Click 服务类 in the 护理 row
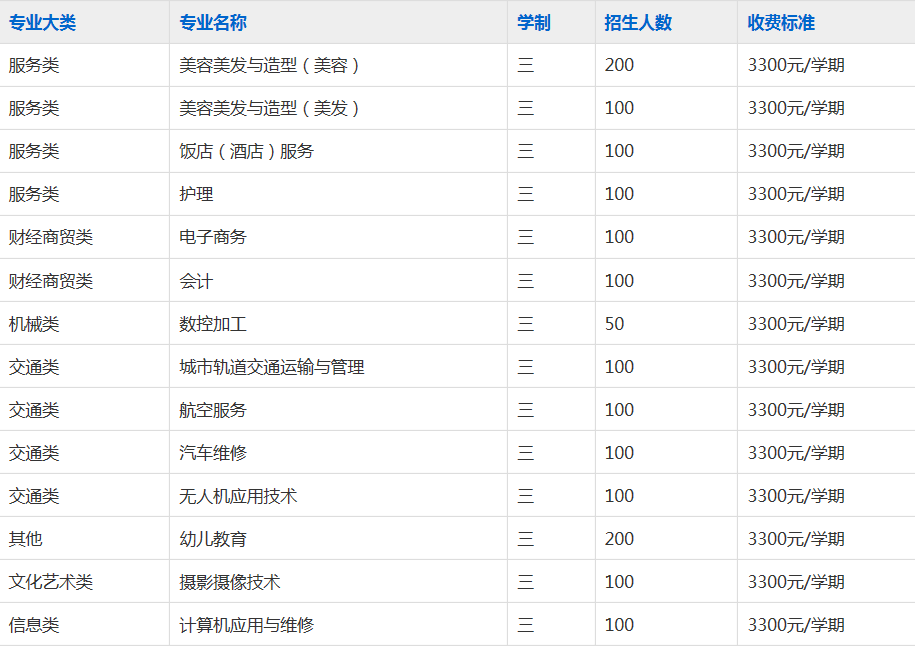The image size is (915, 646). (x=34, y=194)
